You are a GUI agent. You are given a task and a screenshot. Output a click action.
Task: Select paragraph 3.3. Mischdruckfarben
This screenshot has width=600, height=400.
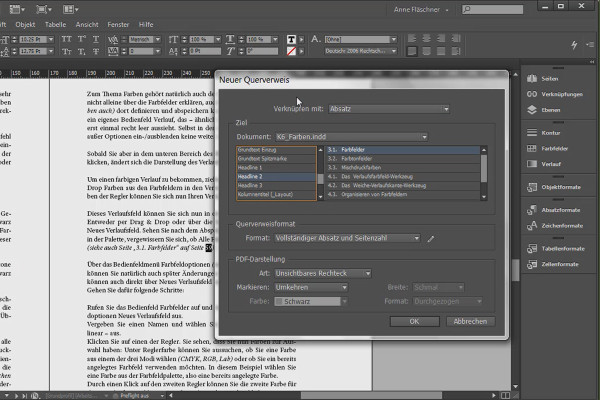[403, 168]
